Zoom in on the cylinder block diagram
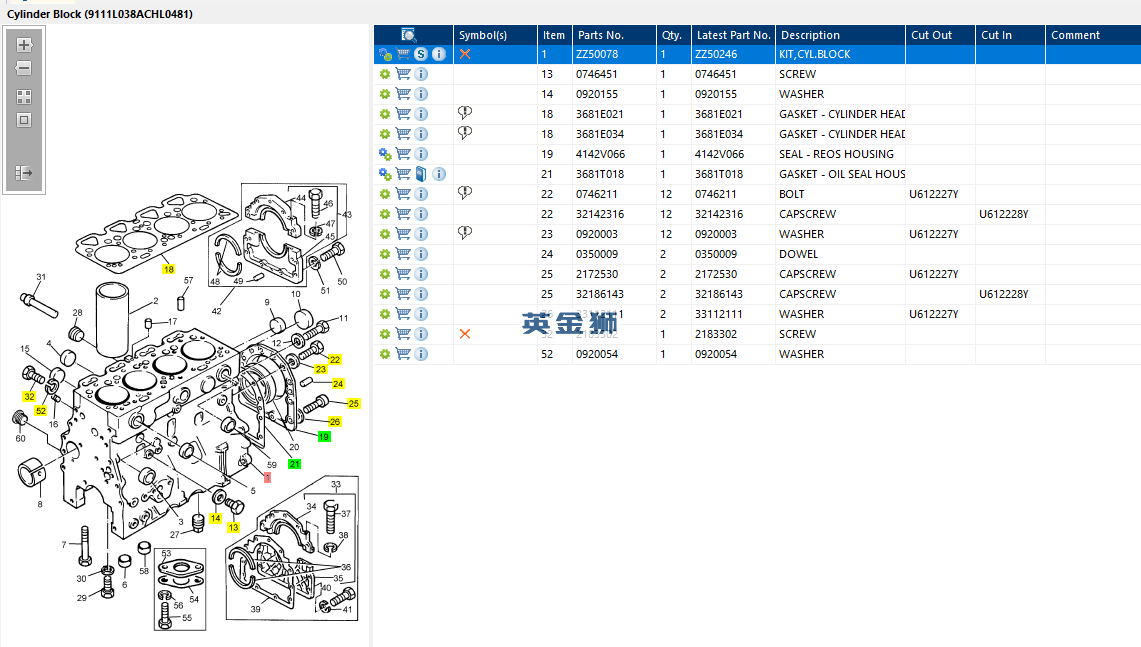 [x=24, y=45]
